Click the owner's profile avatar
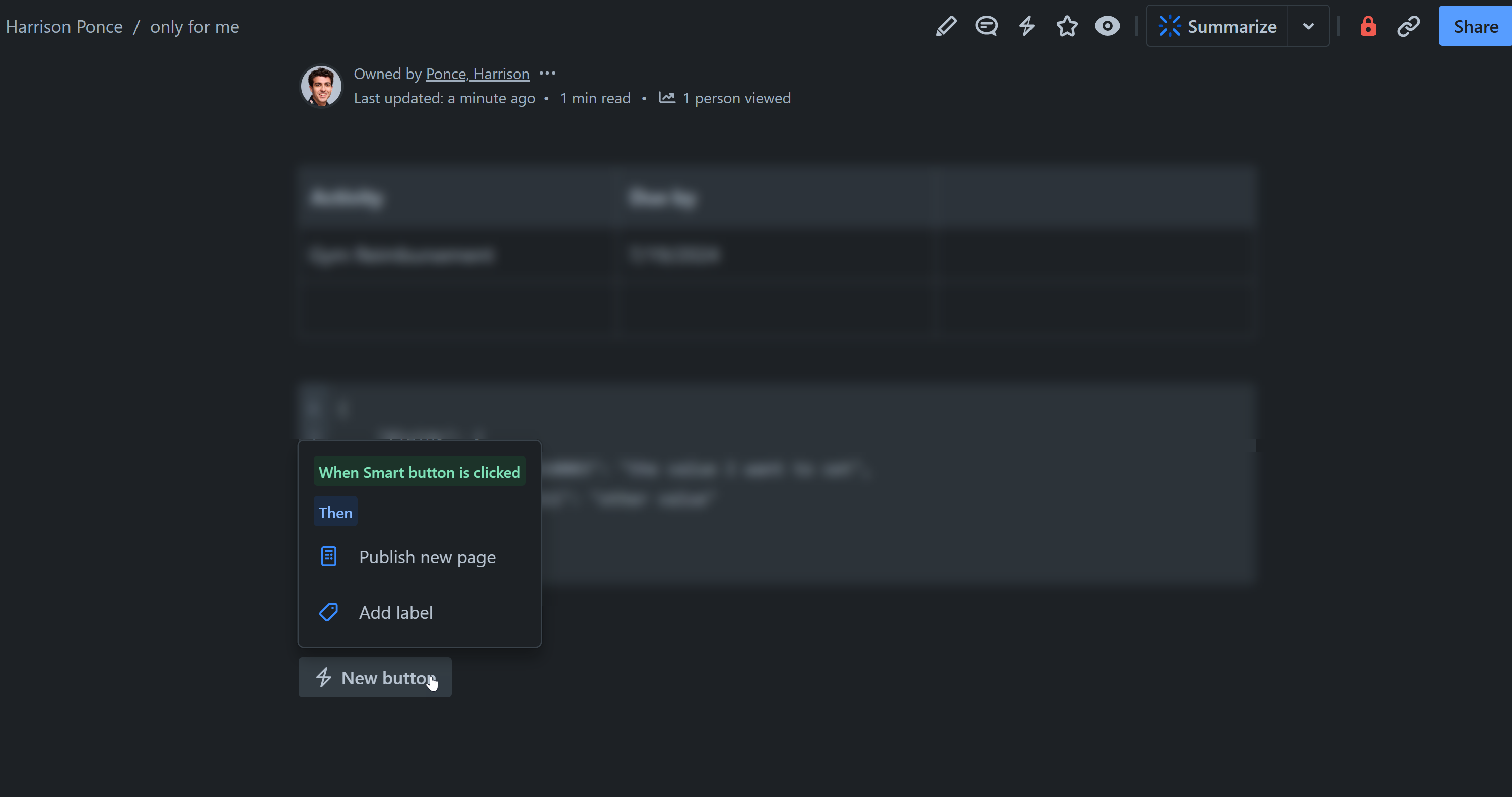The width and height of the screenshot is (1512, 797). click(x=320, y=86)
